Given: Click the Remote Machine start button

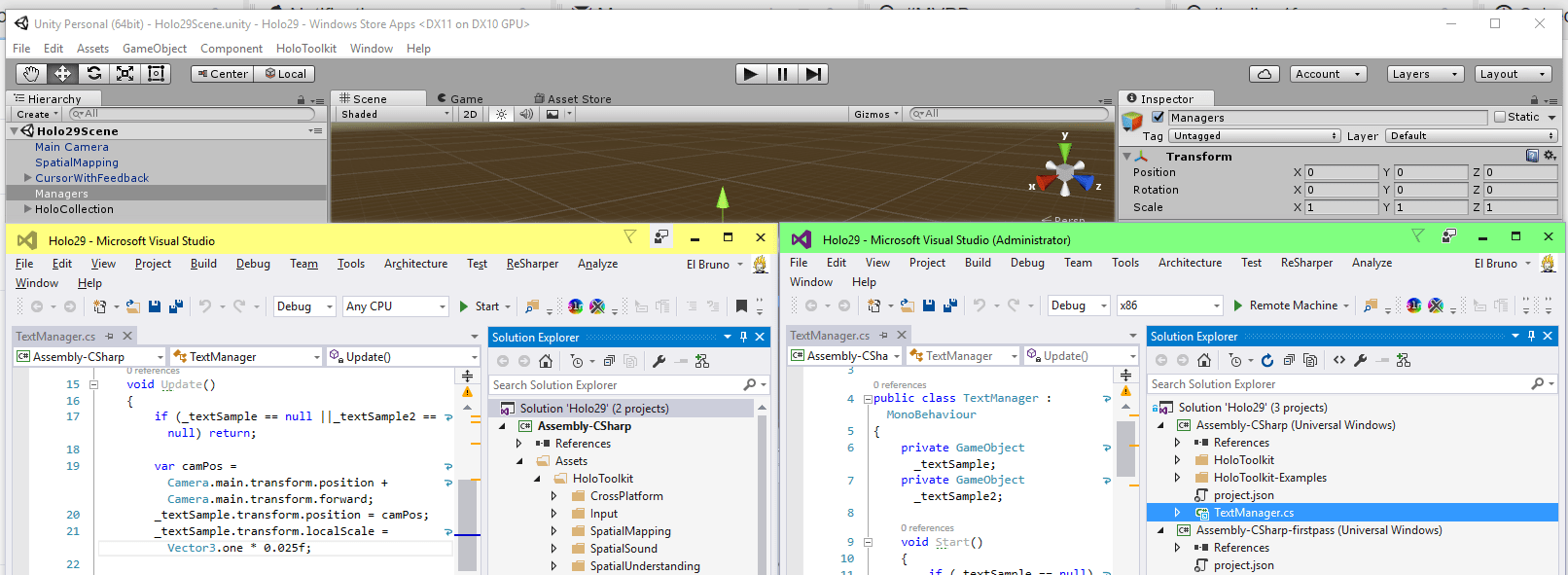Looking at the screenshot, I should 1292,305.
